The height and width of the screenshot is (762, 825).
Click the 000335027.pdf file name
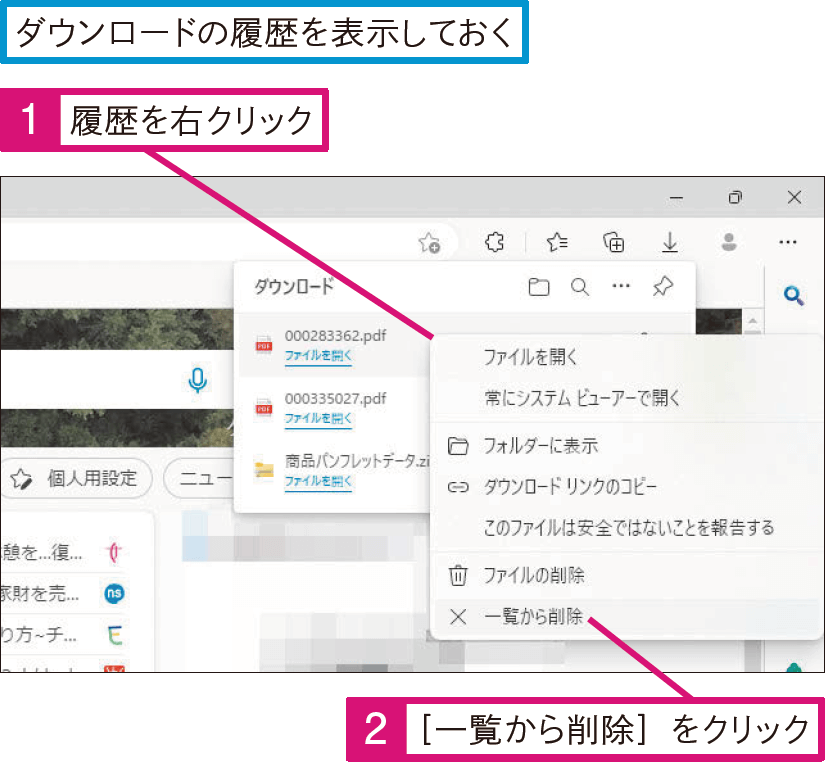click(335, 398)
